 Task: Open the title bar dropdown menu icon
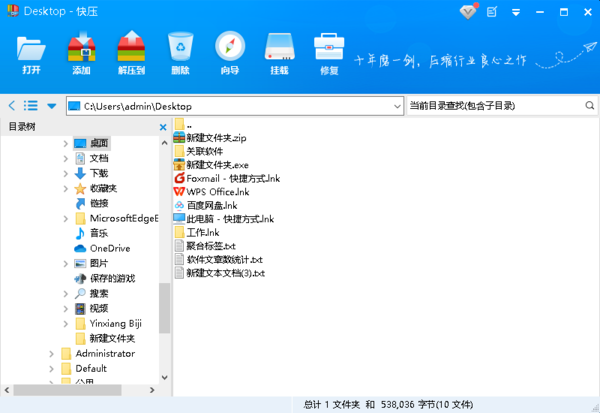point(516,12)
